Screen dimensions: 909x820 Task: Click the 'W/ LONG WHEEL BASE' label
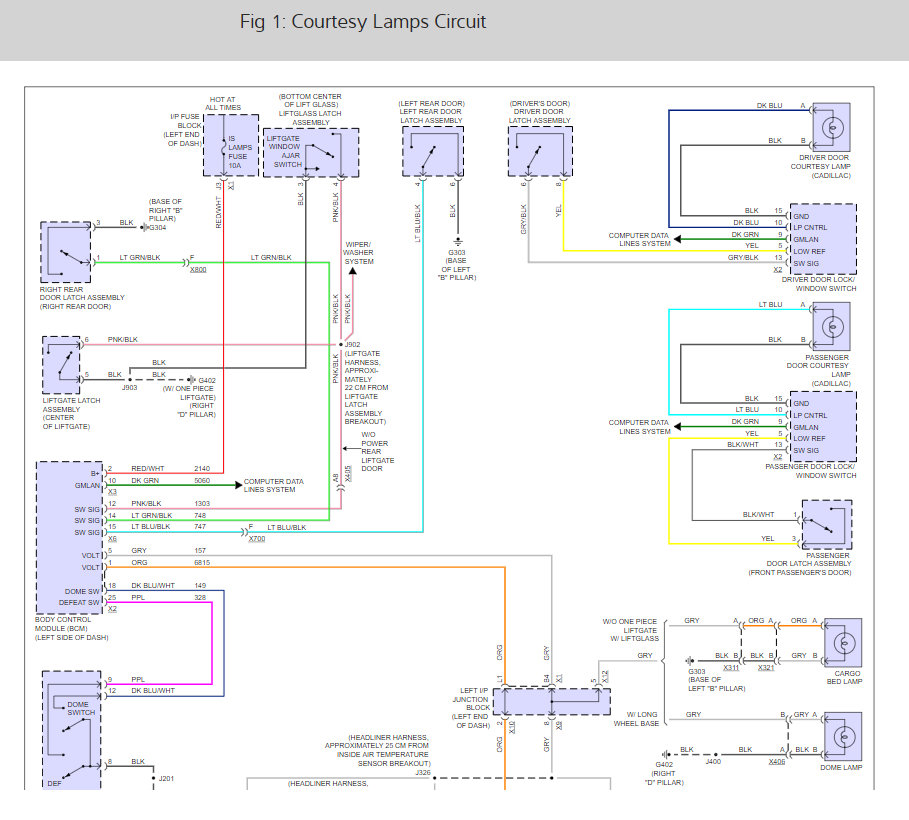coord(636,719)
